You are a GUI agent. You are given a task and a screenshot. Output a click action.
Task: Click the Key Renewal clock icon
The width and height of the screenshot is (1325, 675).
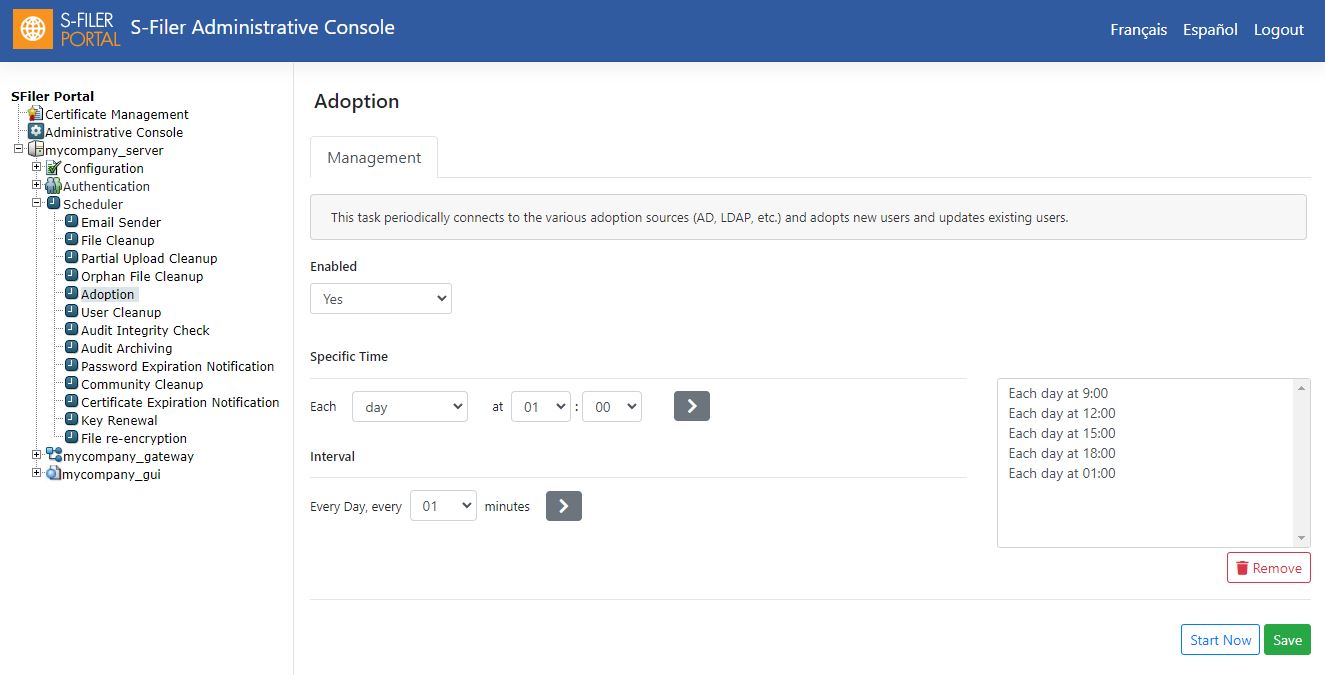[x=72, y=420]
